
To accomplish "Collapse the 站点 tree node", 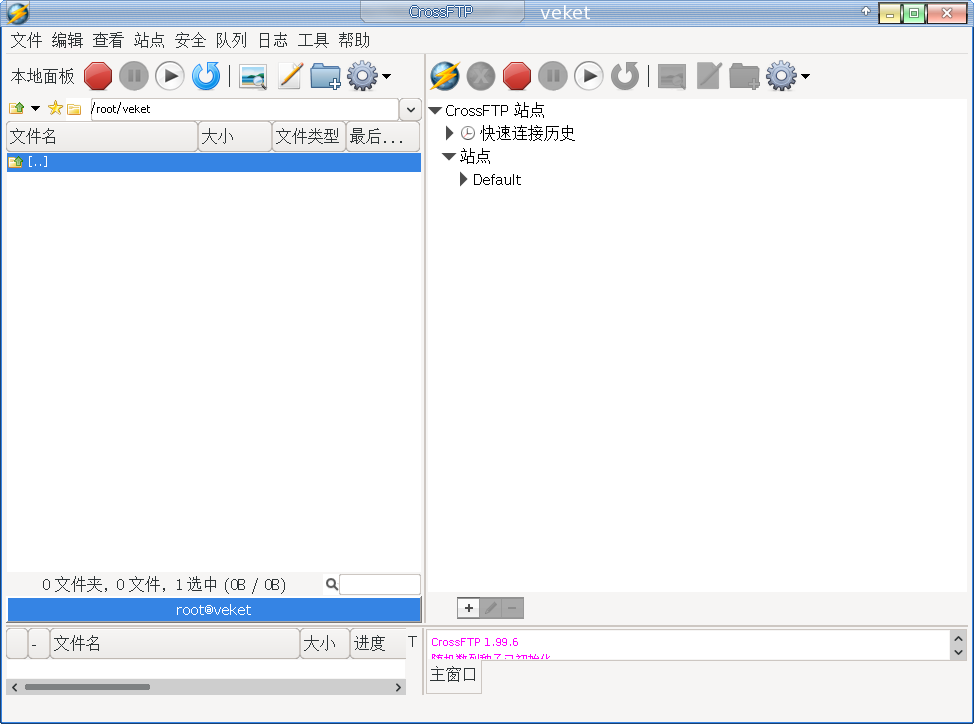I will [x=448, y=156].
